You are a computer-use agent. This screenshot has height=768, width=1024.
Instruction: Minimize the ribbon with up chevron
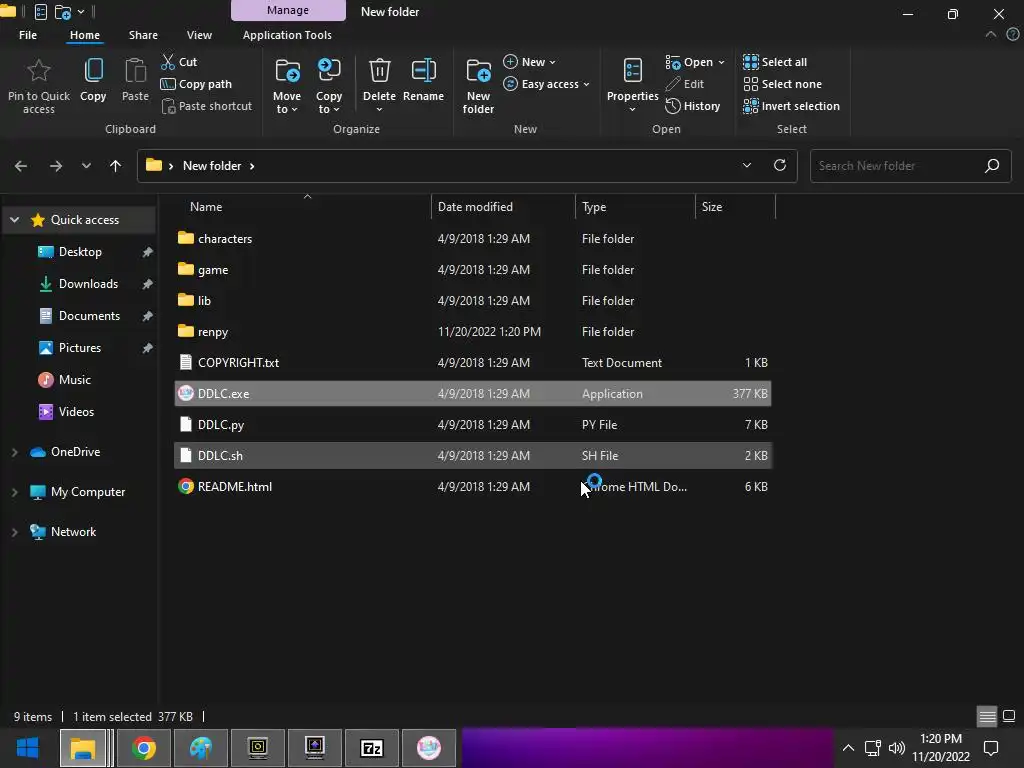click(x=991, y=35)
